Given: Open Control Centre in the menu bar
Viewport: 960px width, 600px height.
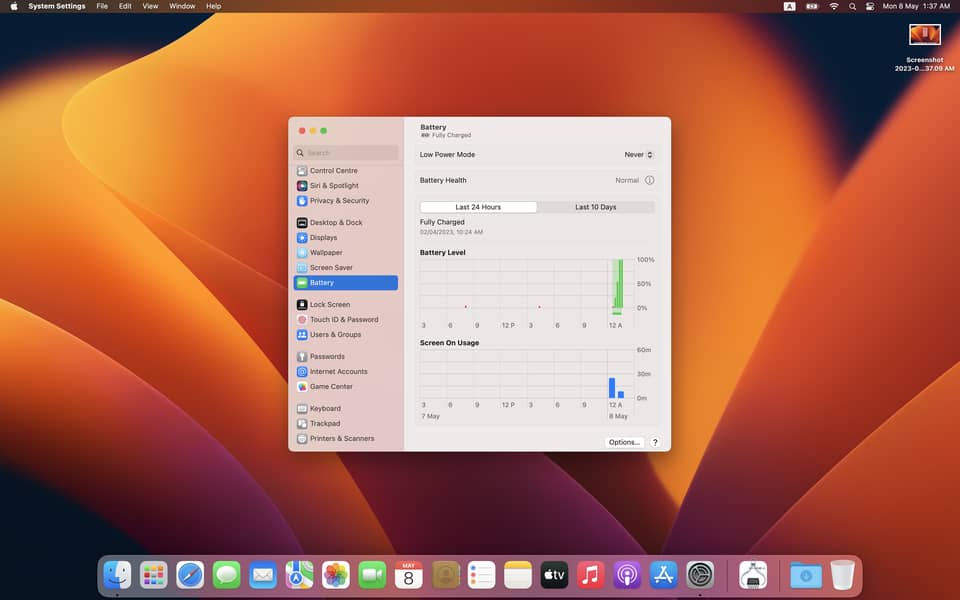Looking at the screenshot, I should pyautogui.click(x=870, y=6).
